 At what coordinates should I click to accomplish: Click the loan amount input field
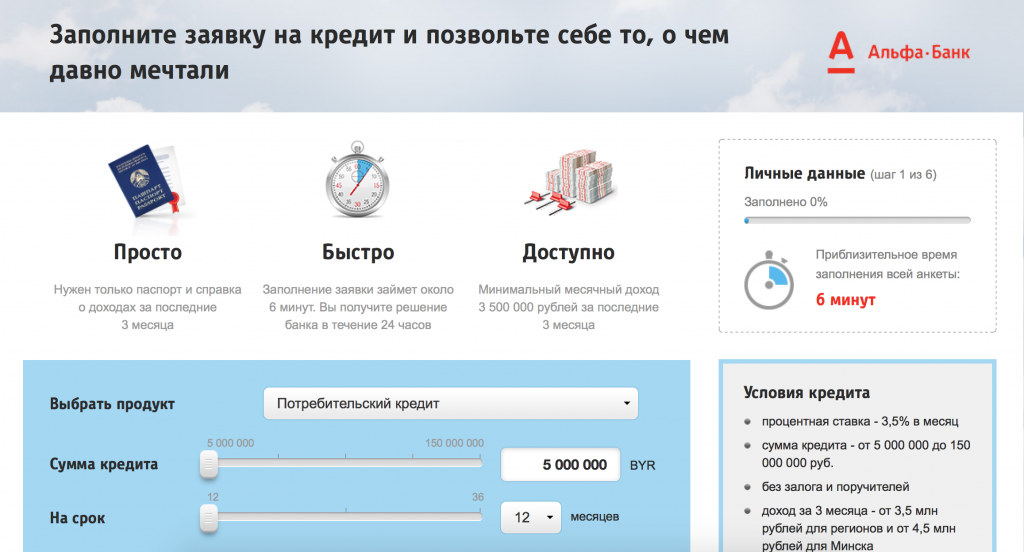point(559,465)
